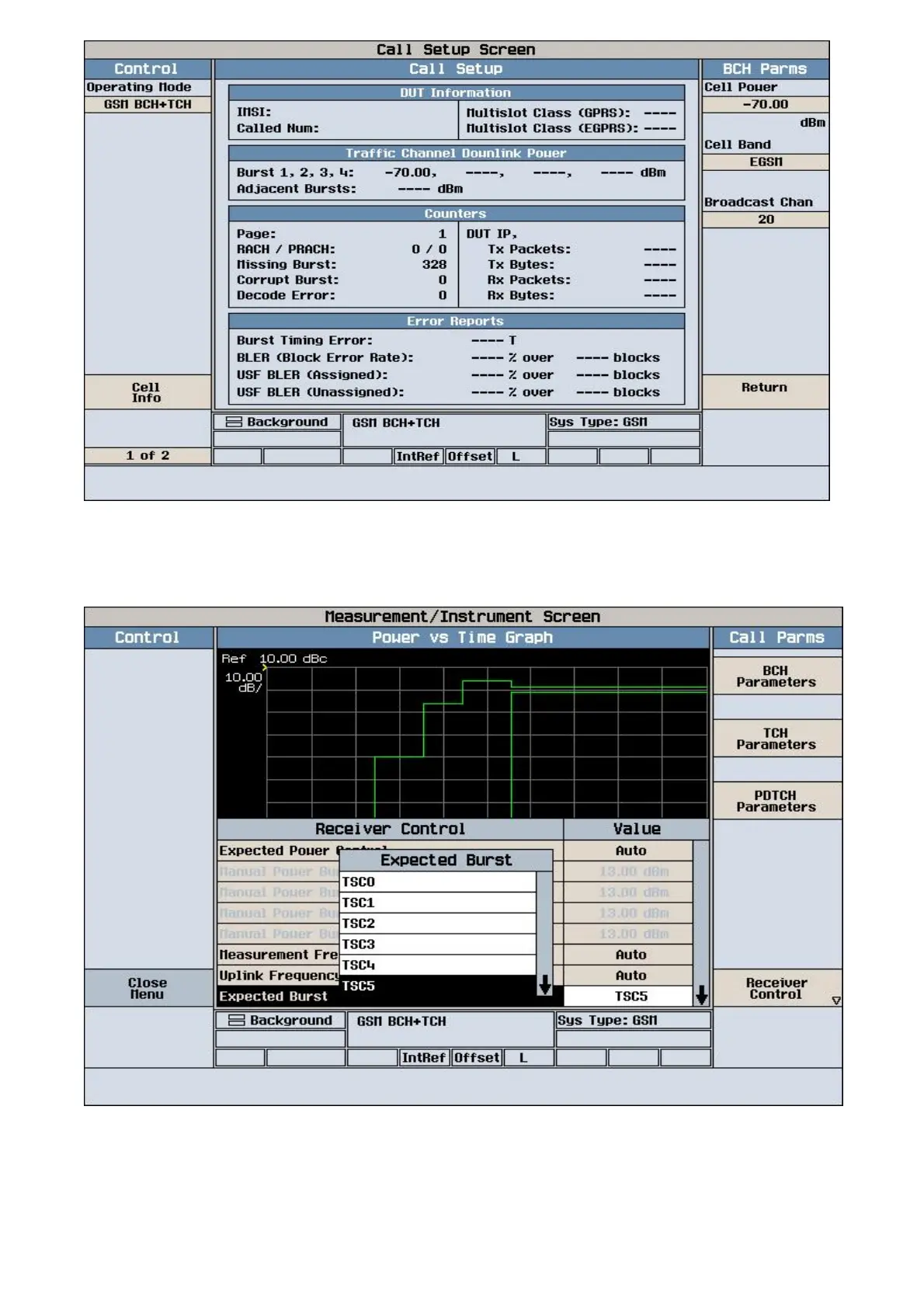
Task: Click Burst Timing Error label
Action: (304, 341)
